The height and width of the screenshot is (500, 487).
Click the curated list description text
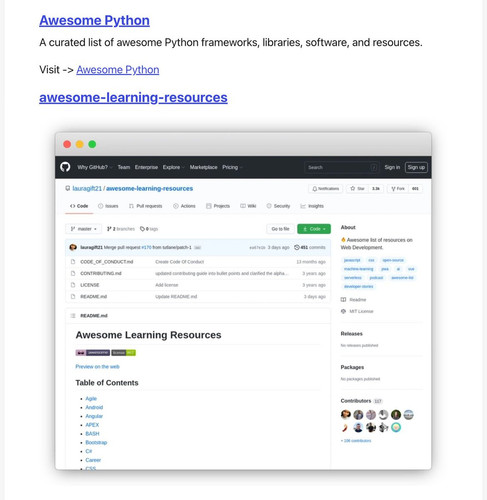pyautogui.click(x=231, y=42)
